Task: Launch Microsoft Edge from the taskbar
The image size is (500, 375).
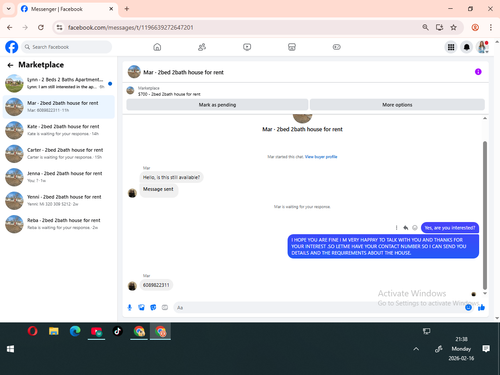Action: 75,331
